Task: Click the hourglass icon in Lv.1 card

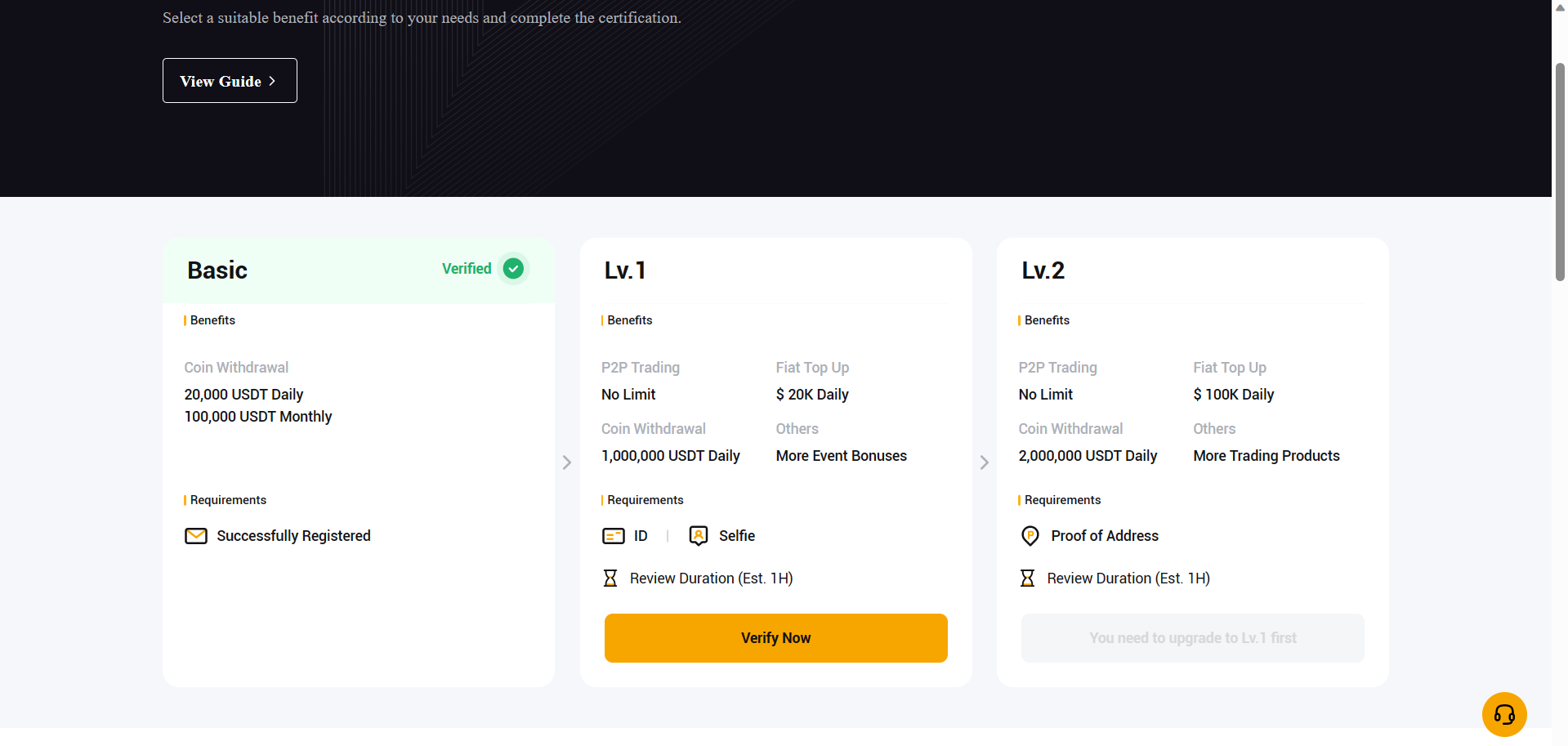Action: pyautogui.click(x=610, y=578)
